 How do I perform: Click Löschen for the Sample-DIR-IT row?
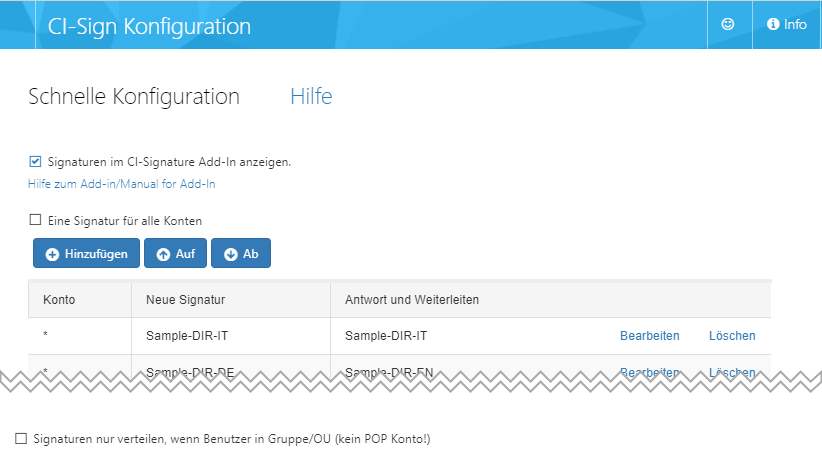(732, 336)
